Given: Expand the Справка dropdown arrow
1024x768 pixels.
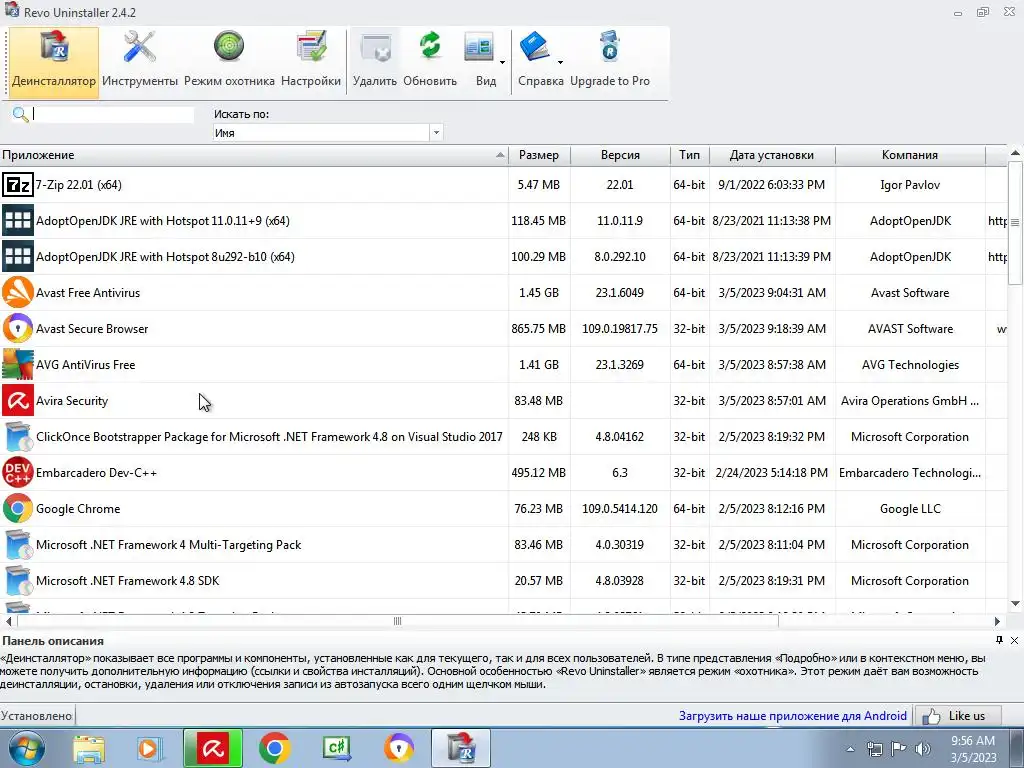Looking at the screenshot, I should pos(560,63).
